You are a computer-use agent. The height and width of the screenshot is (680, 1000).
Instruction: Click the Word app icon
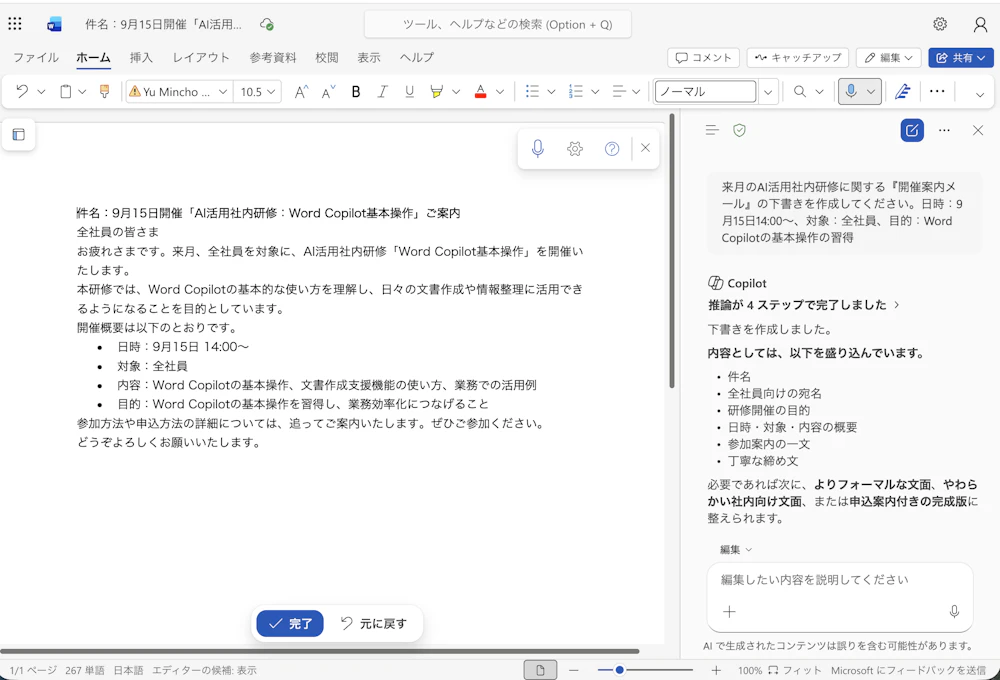(54, 24)
